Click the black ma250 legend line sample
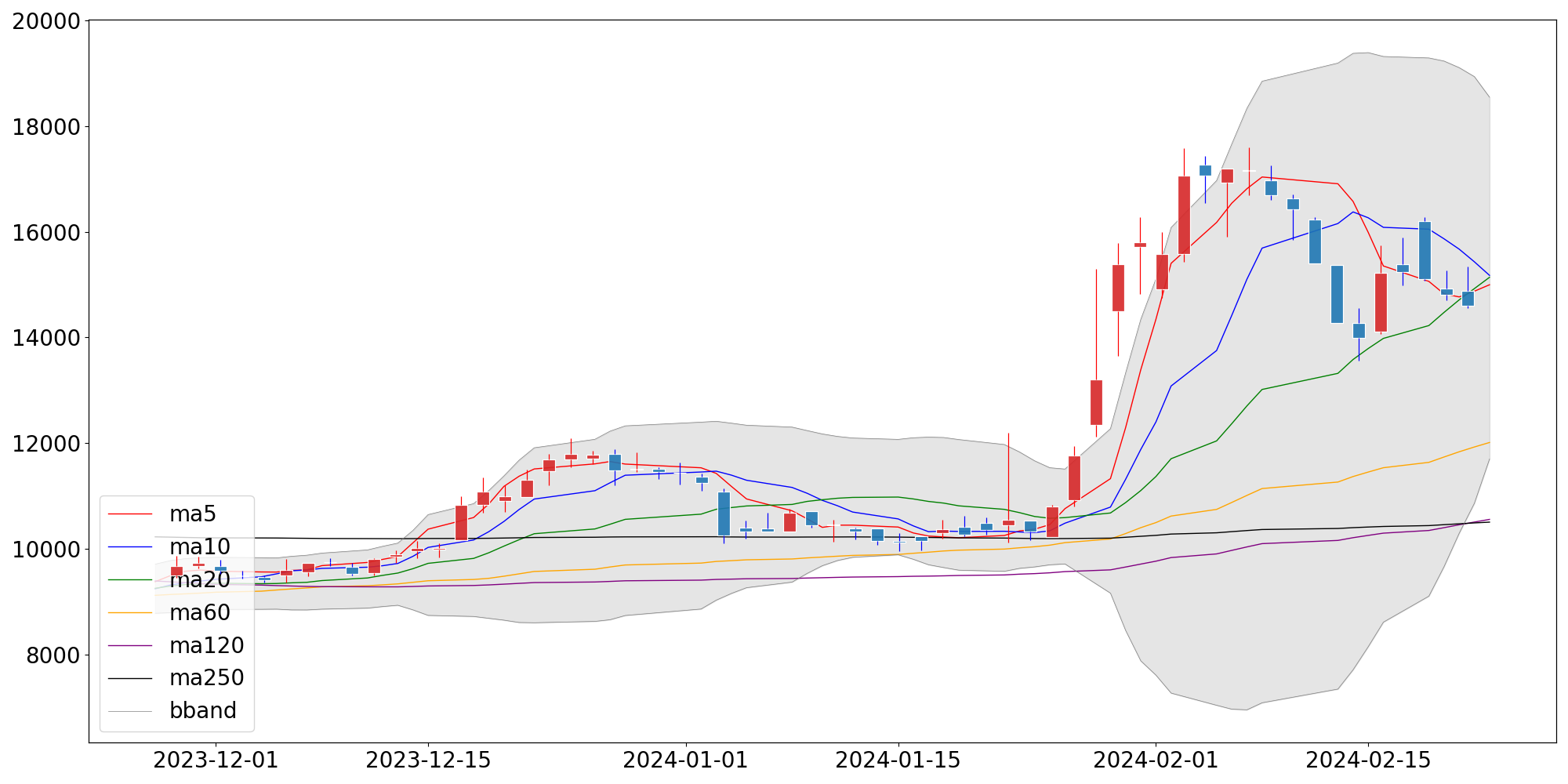 click(x=130, y=678)
